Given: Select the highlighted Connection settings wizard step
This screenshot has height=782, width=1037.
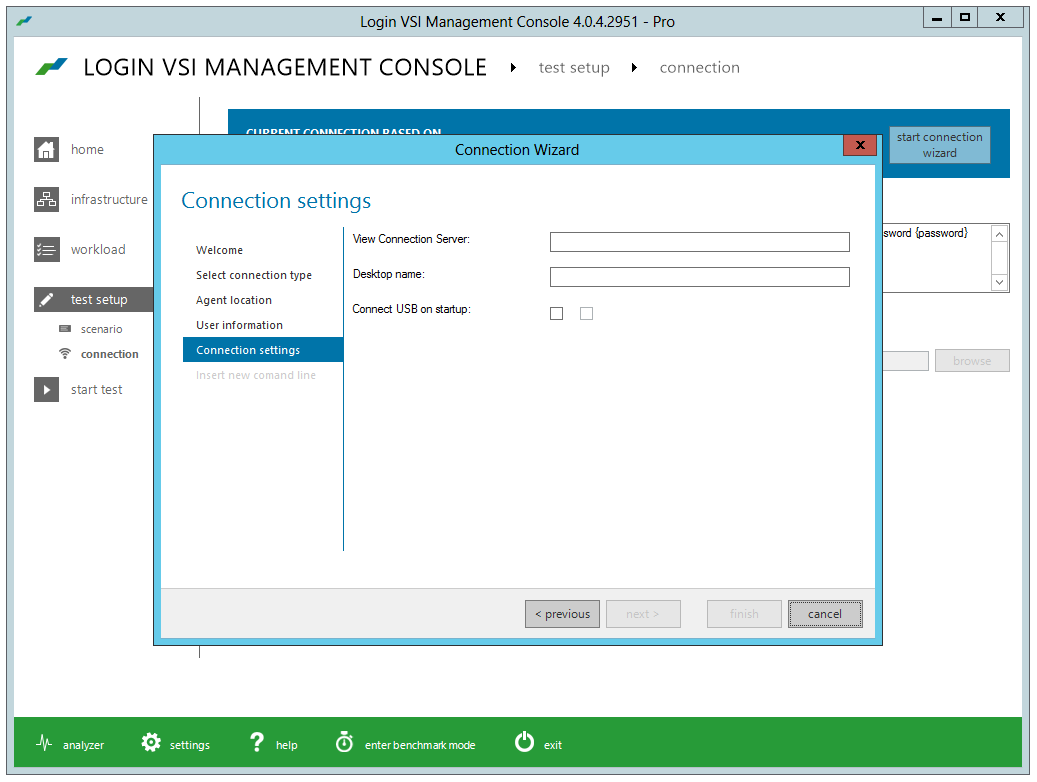Looking at the screenshot, I should pyautogui.click(x=263, y=350).
